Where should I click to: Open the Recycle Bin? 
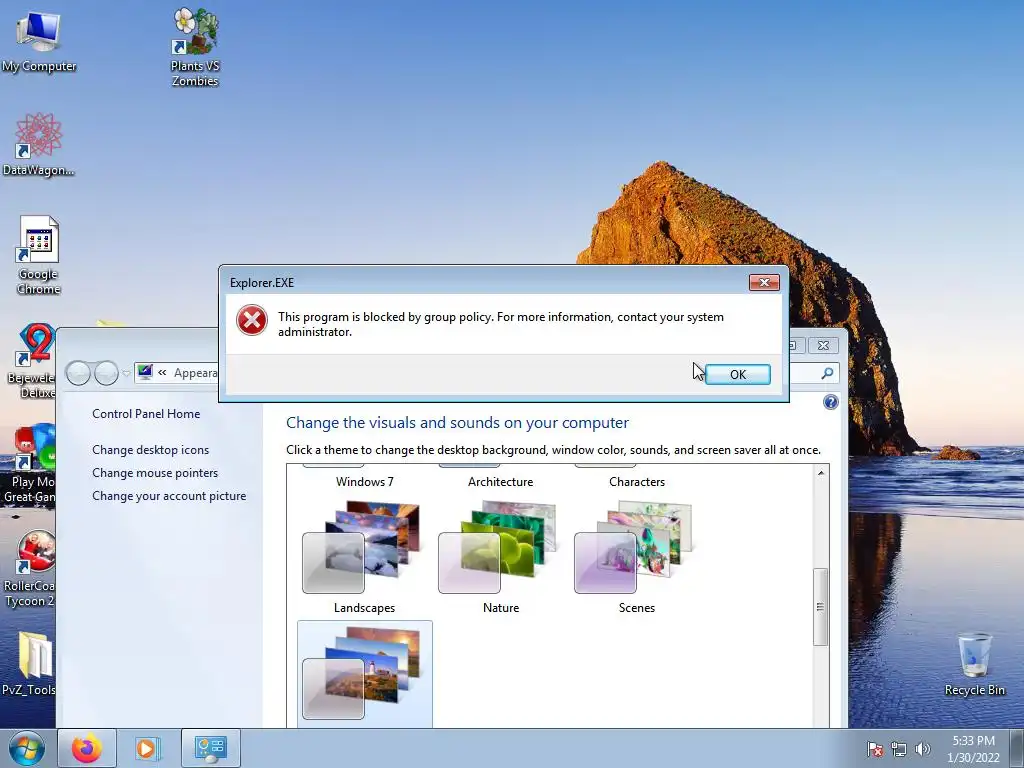974,664
